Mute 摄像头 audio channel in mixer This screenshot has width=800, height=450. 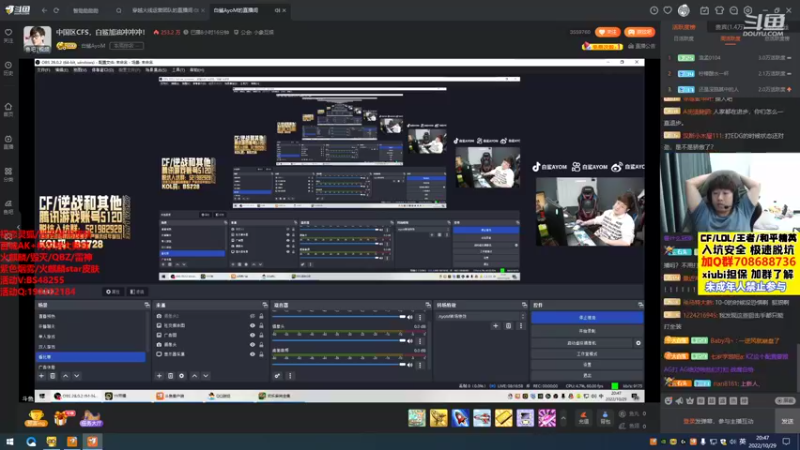point(410,341)
